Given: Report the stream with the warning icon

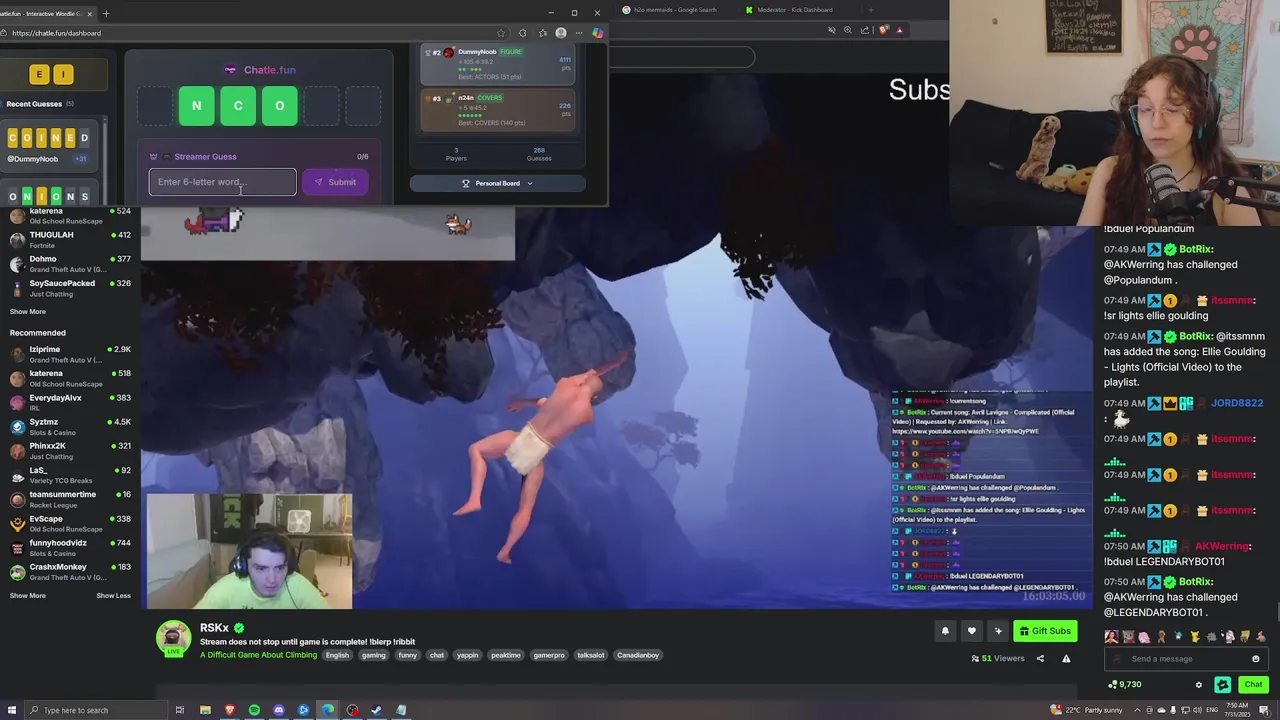Looking at the screenshot, I should tap(1066, 658).
